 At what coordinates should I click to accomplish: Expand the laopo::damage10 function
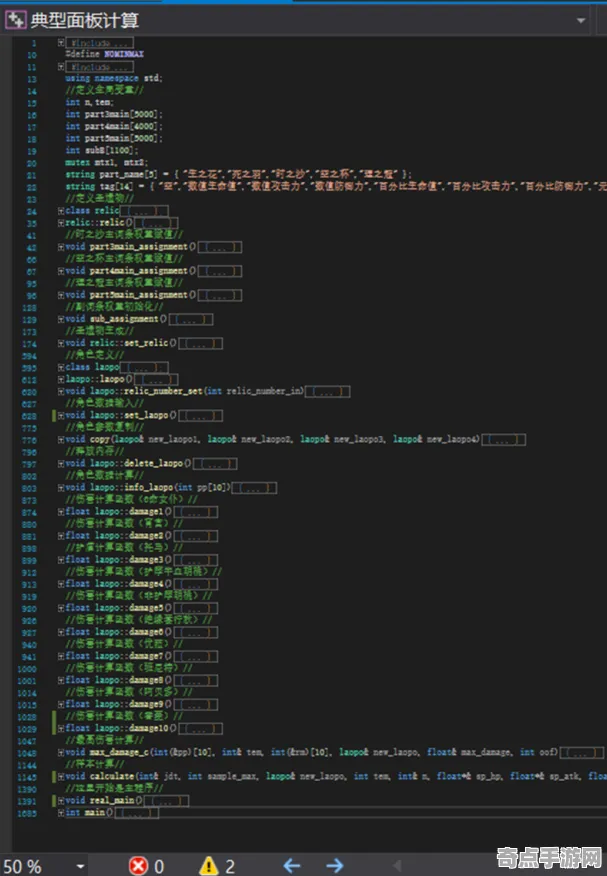tap(61, 728)
